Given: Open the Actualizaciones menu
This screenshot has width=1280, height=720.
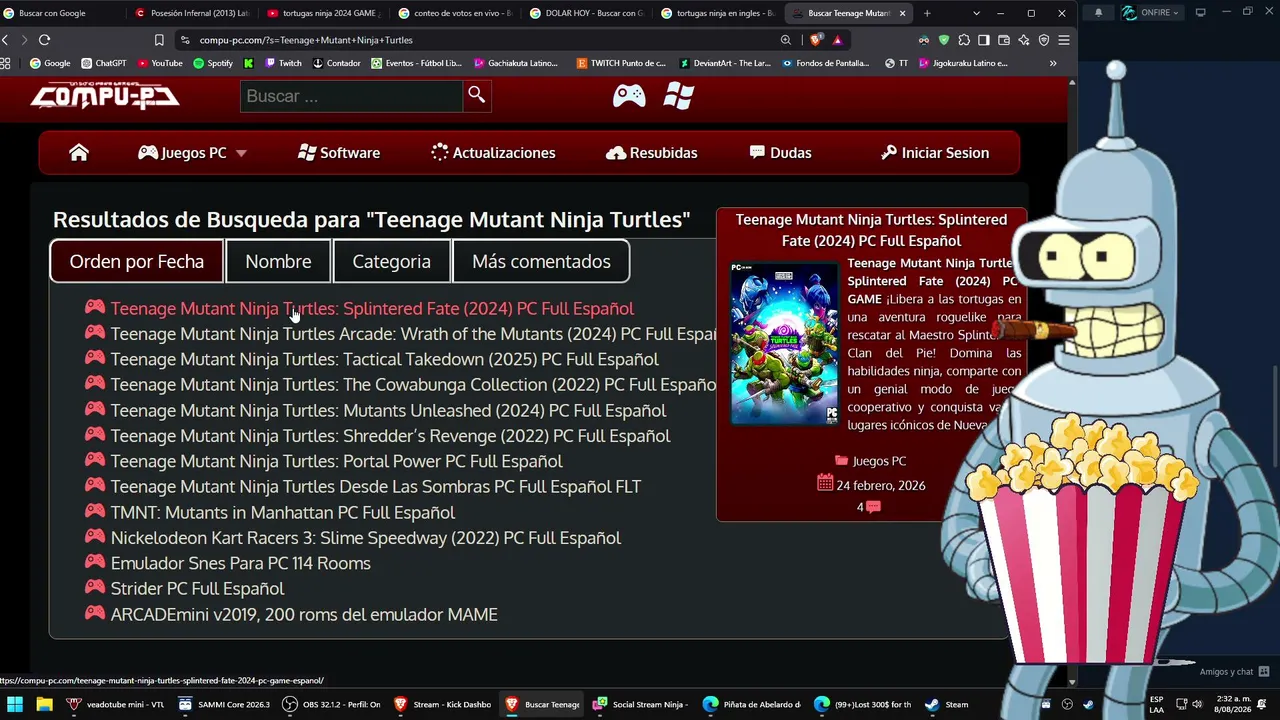Looking at the screenshot, I should coord(493,153).
